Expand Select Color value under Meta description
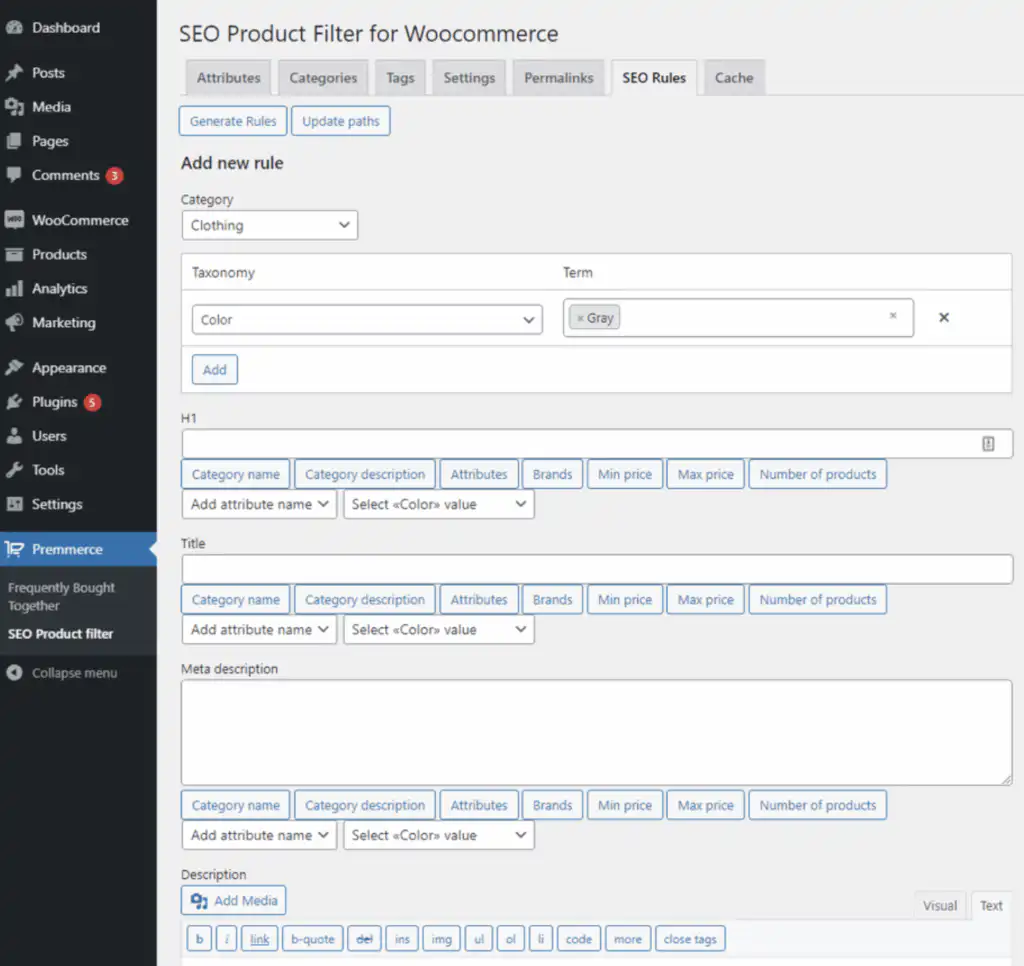 [439, 835]
